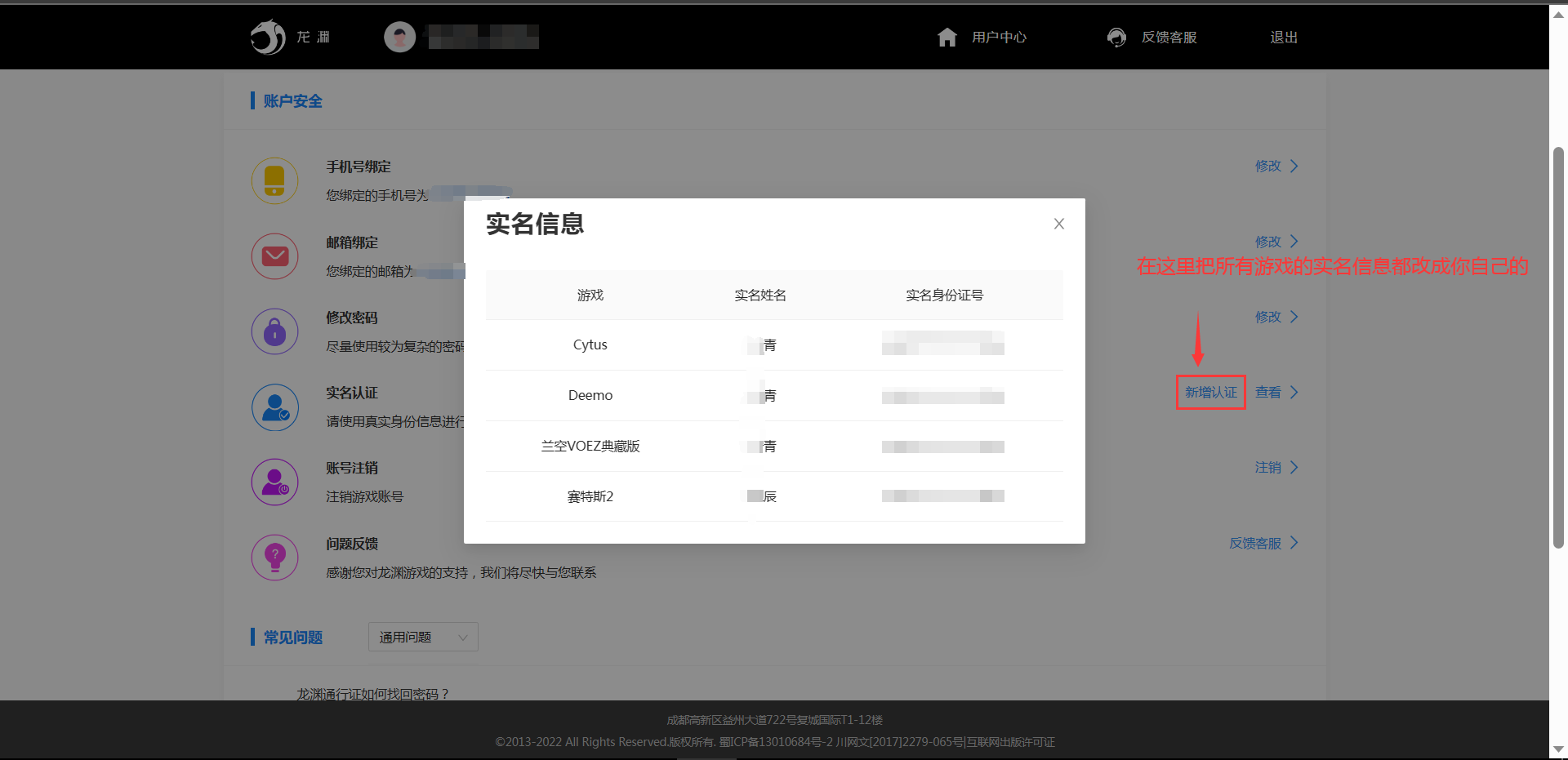The height and width of the screenshot is (760, 1568).
Task: Click the chevron beside 查看
Action: pyautogui.click(x=1294, y=393)
